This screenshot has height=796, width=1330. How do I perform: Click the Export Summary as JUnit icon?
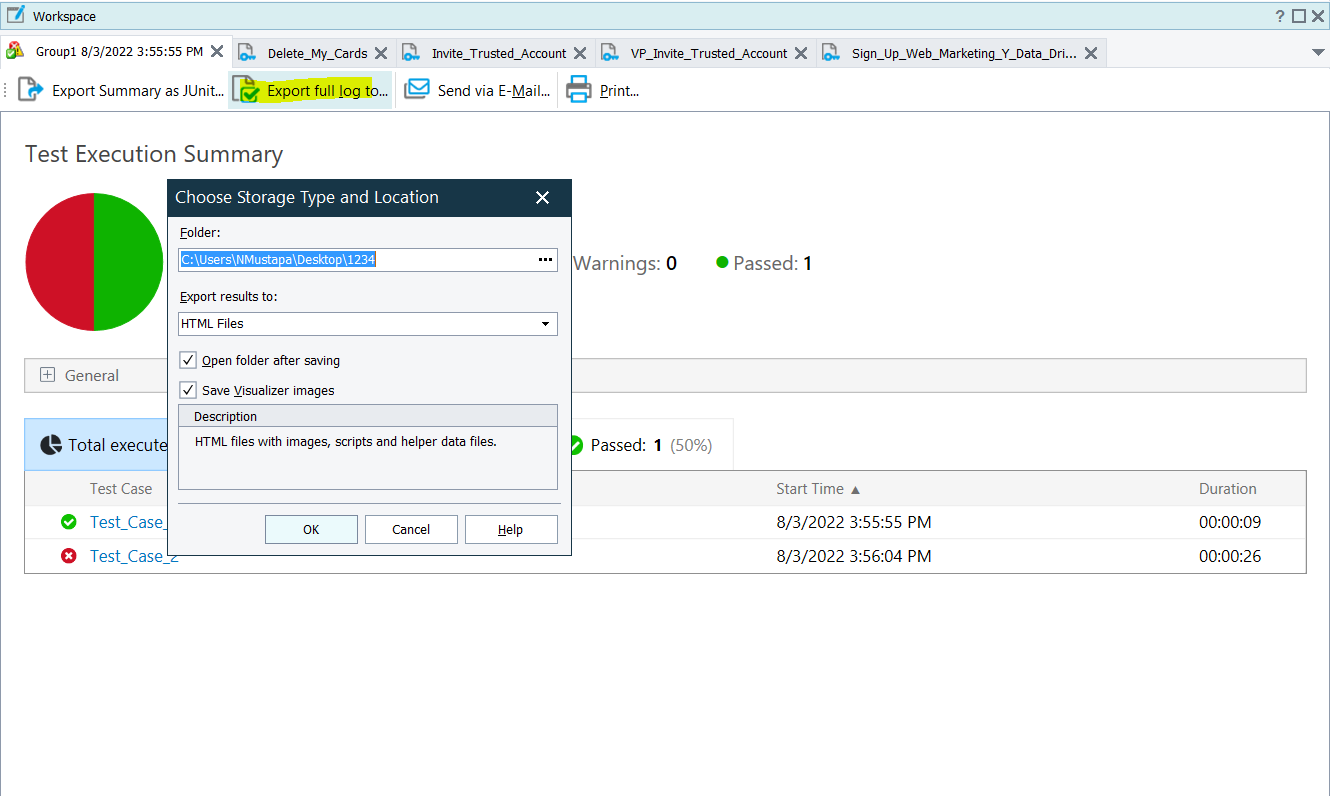click(x=31, y=90)
